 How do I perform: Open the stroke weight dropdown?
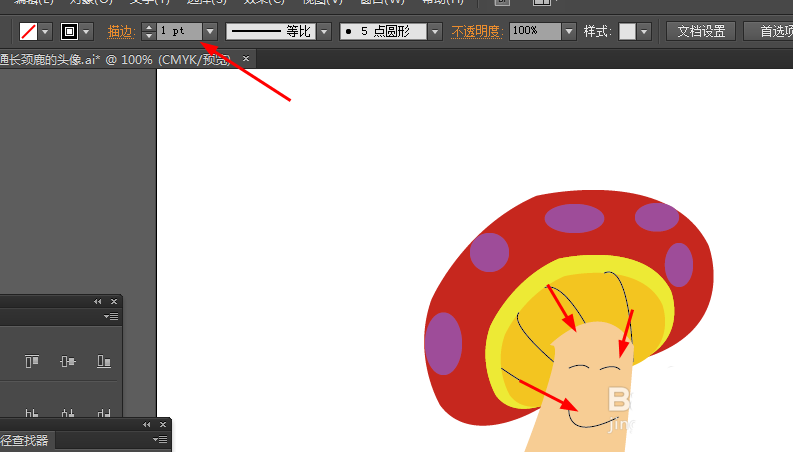pos(210,31)
